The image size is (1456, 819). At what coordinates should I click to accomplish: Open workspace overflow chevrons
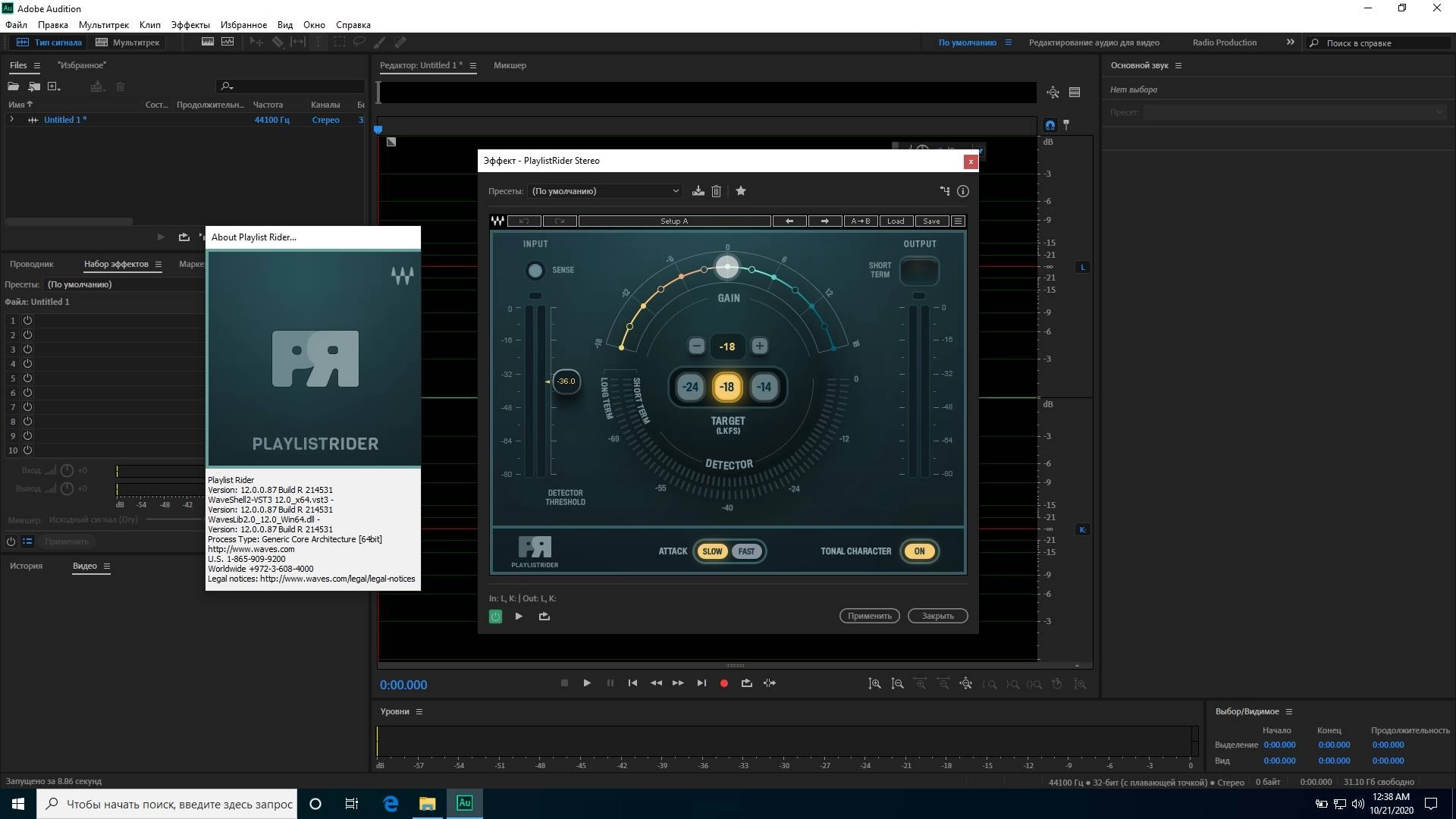1291,42
